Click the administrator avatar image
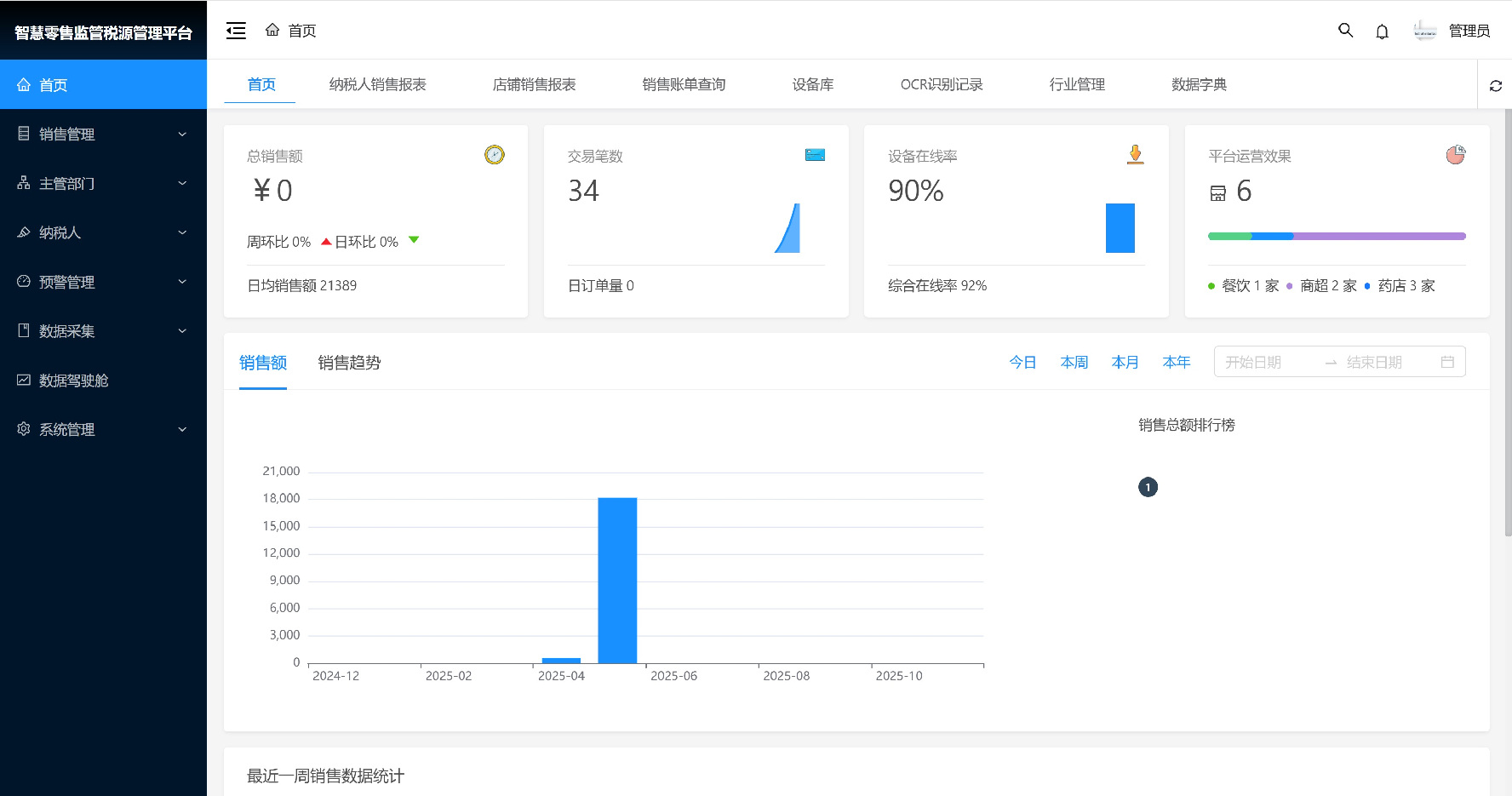Screen dimensions: 1512x796 tap(1424, 31)
